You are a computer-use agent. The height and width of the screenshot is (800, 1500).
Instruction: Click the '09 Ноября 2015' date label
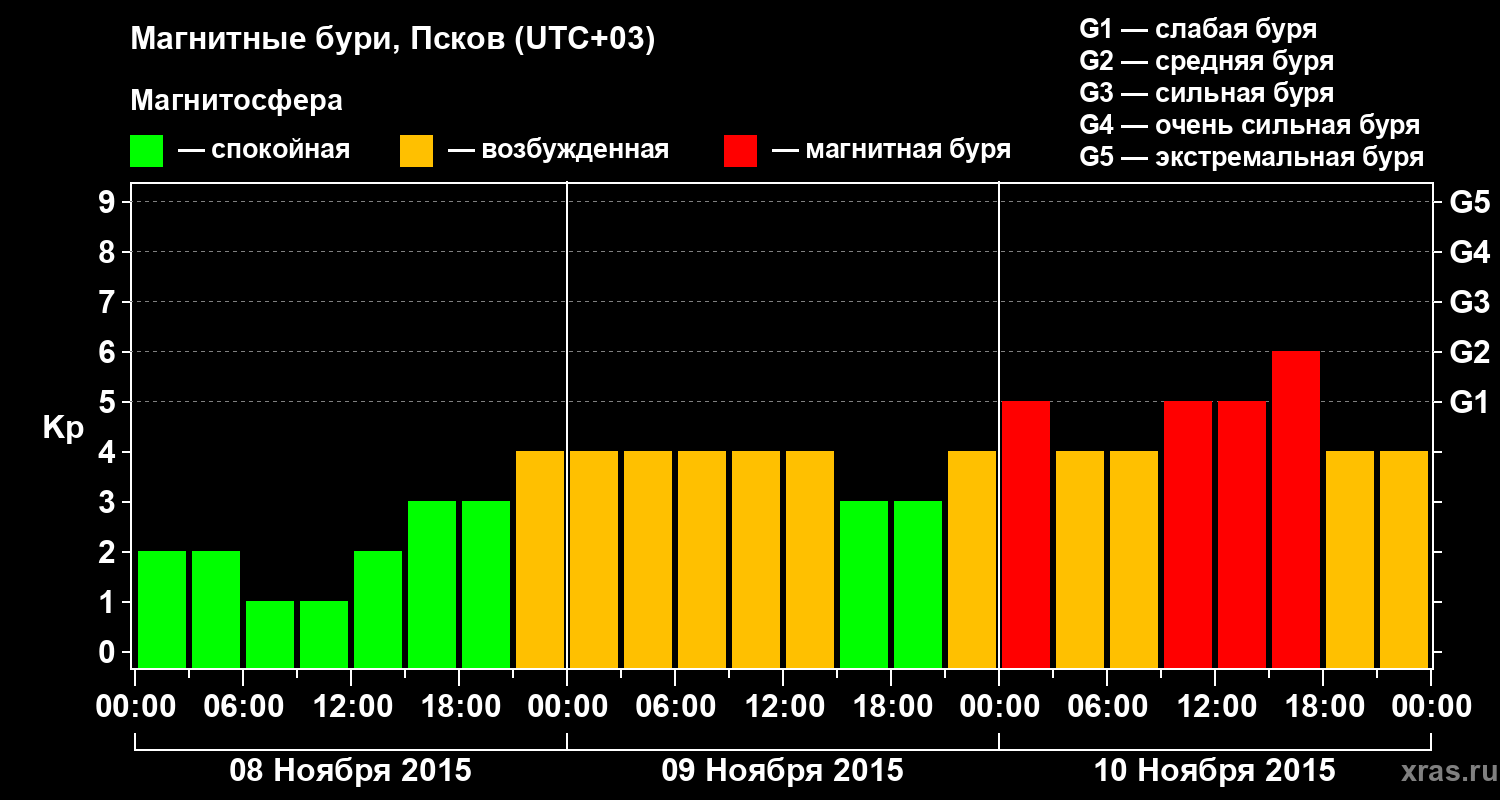[x=782, y=770]
